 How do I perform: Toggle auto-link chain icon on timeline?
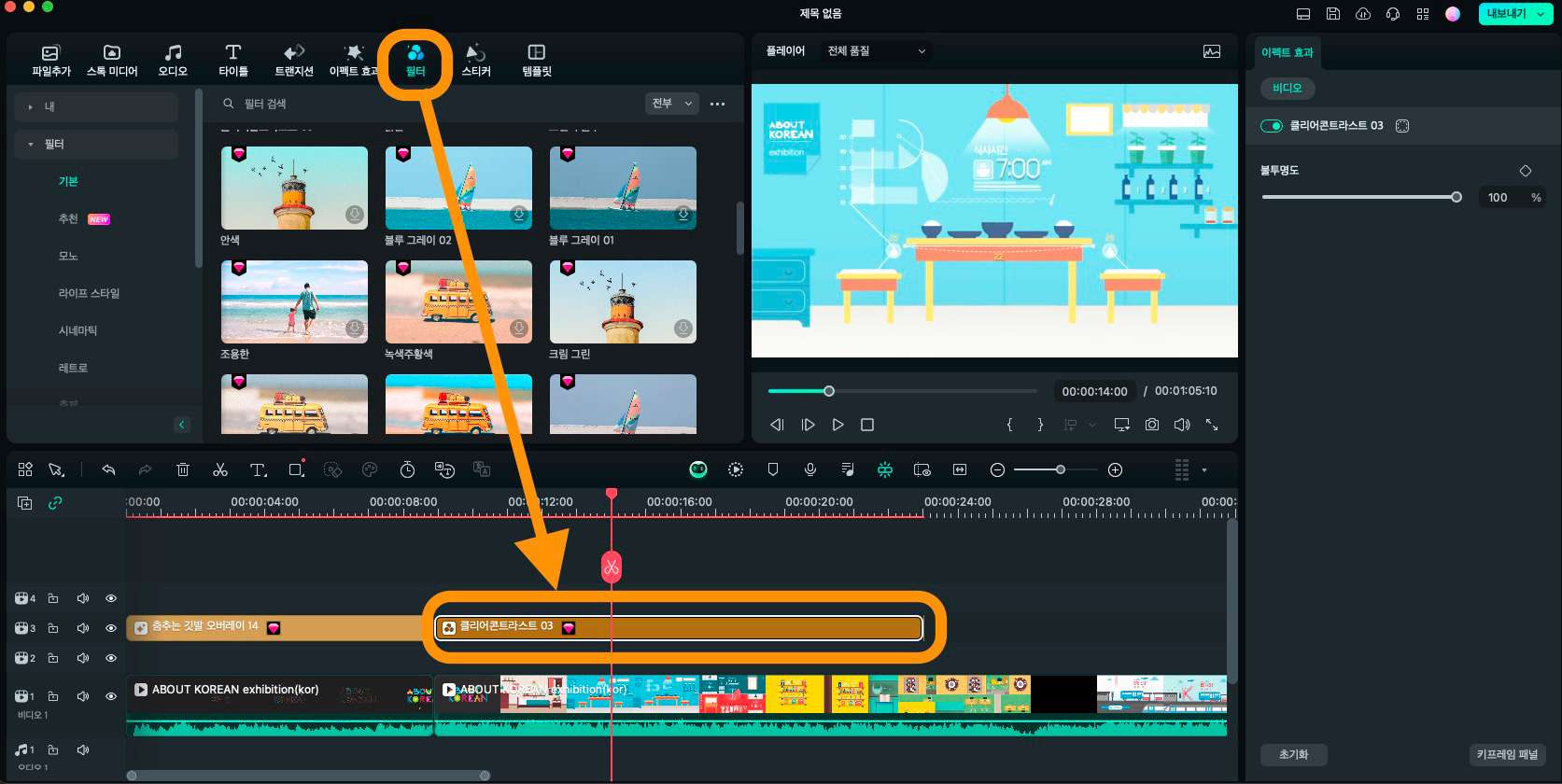[x=55, y=503]
